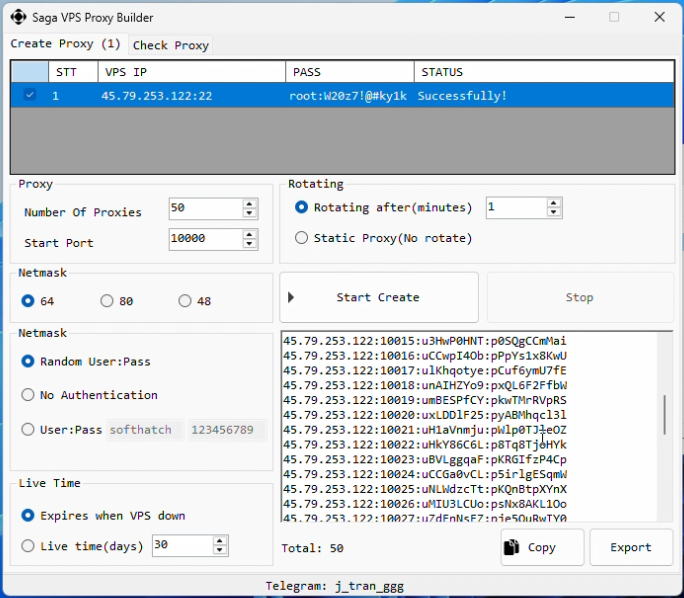This screenshot has height=598, width=684.
Task: Click the Start Create button
Action: [x=379, y=297]
